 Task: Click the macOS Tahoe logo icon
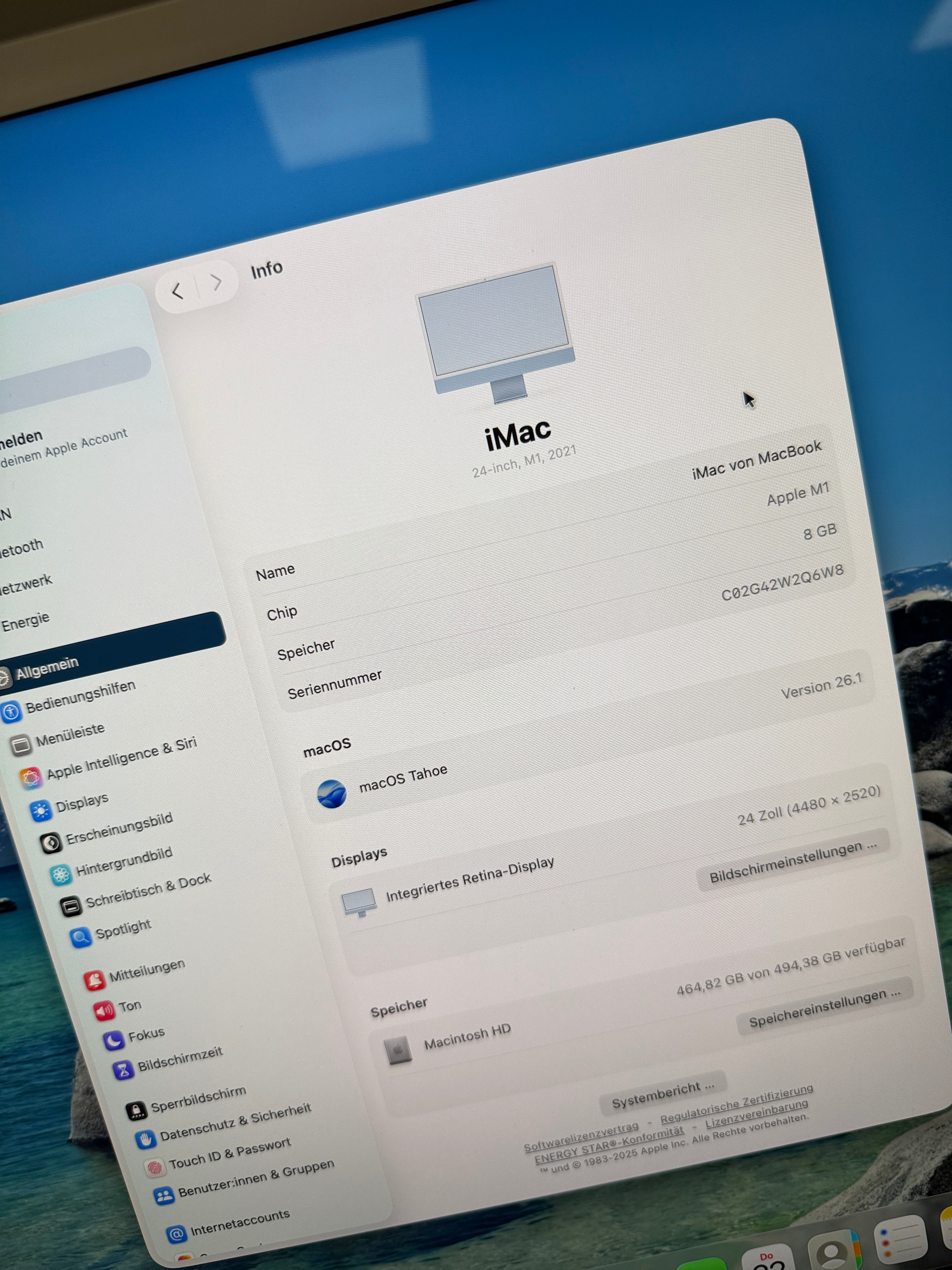tap(332, 794)
